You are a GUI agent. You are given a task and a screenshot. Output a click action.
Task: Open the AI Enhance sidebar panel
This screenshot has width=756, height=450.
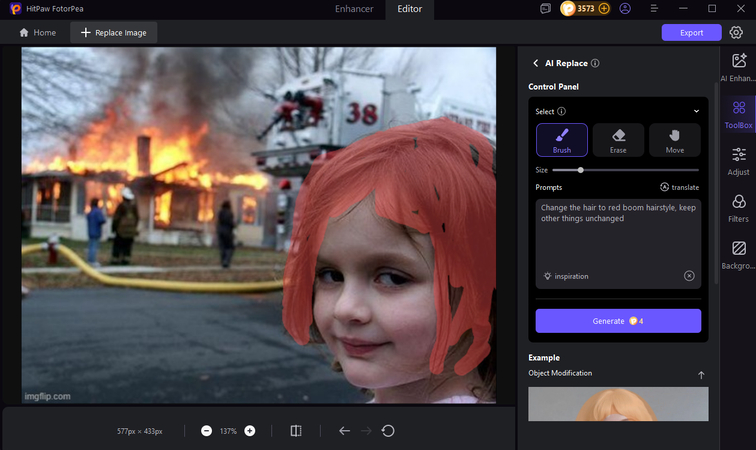pos(738,67)
